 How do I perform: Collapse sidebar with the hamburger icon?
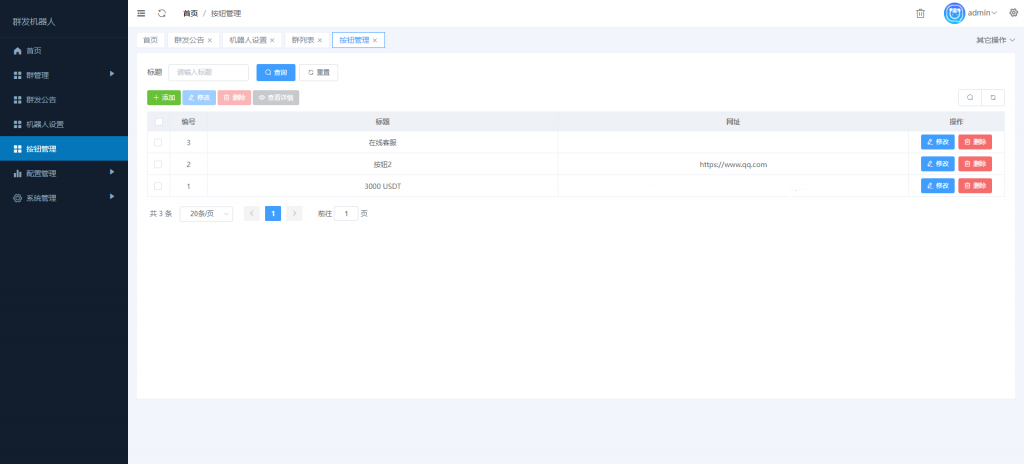tap(141, 13)
